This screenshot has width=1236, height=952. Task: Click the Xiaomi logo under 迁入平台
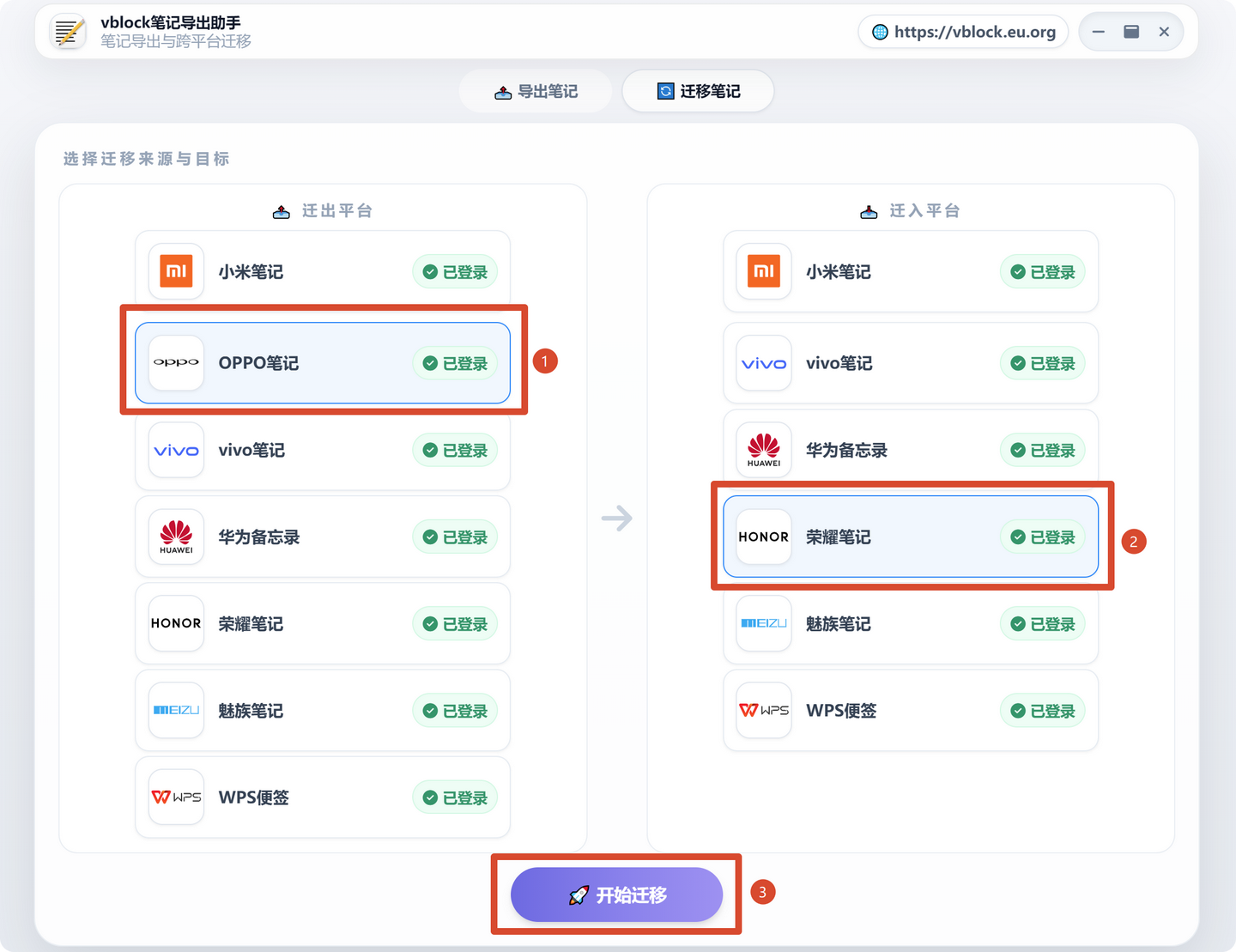[764, 271]
